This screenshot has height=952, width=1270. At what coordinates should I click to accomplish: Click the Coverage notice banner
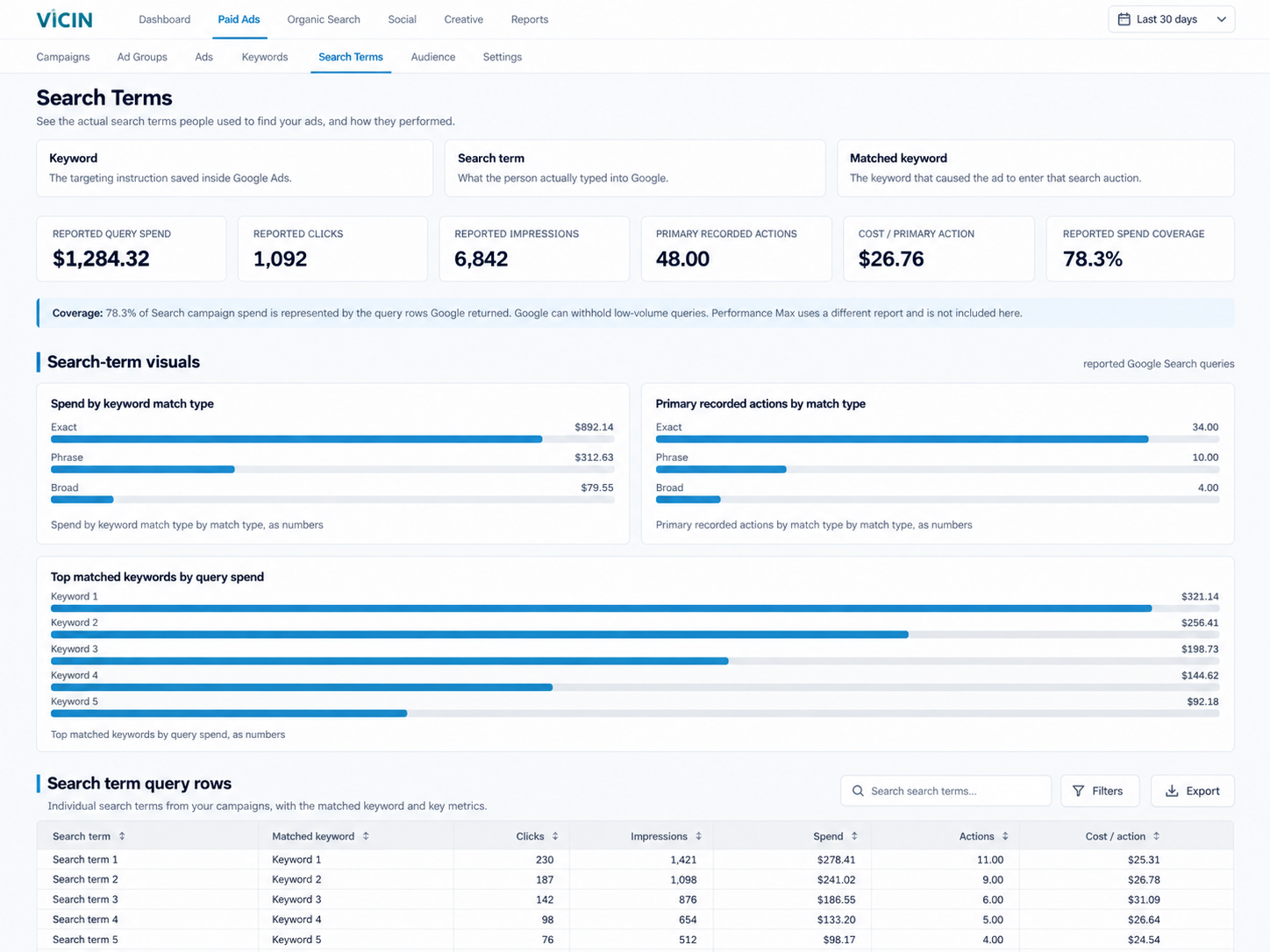point(635,313)
